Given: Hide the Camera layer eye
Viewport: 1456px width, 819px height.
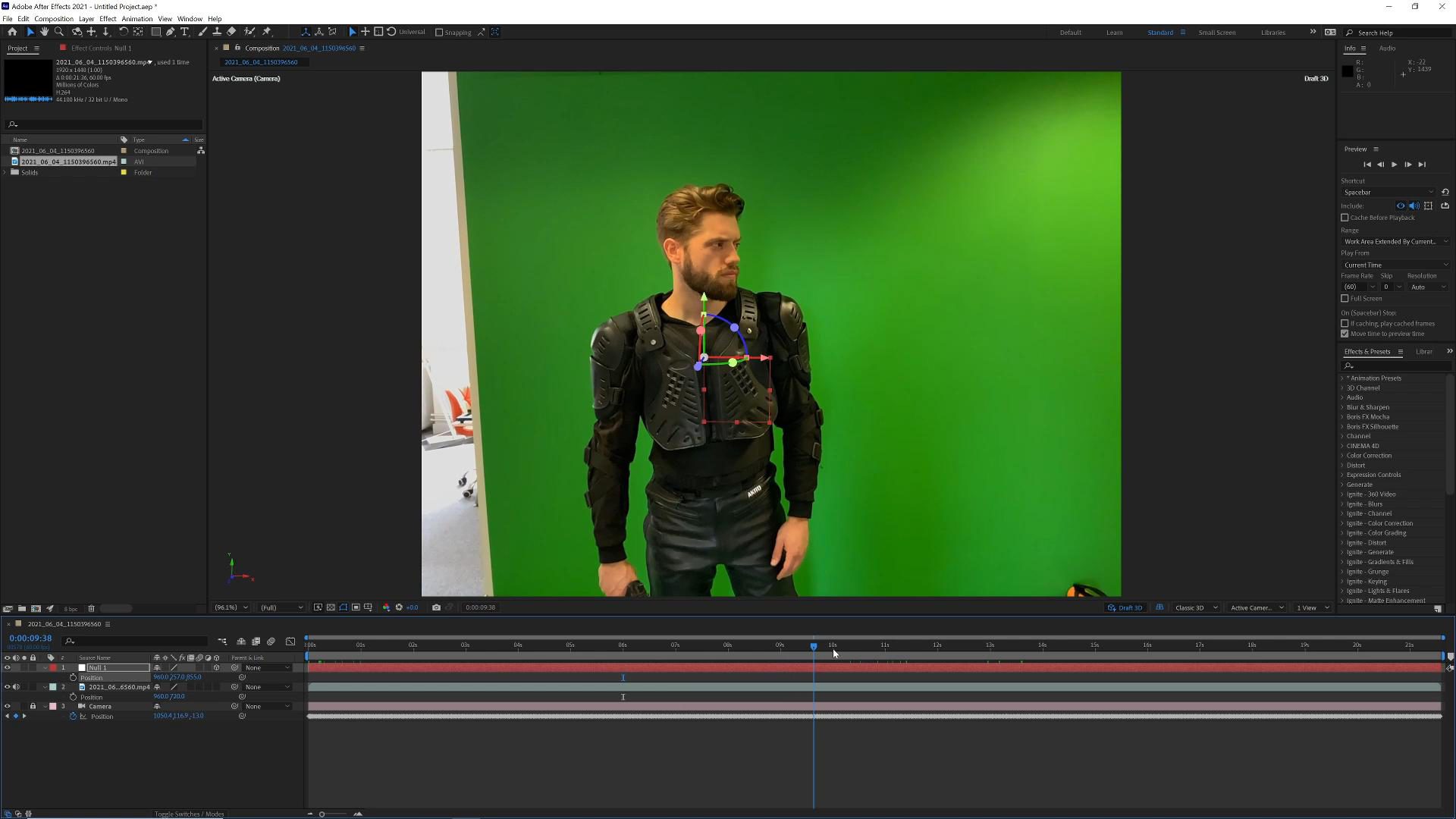Looking at the screenshot, I should tap(8, 706).
